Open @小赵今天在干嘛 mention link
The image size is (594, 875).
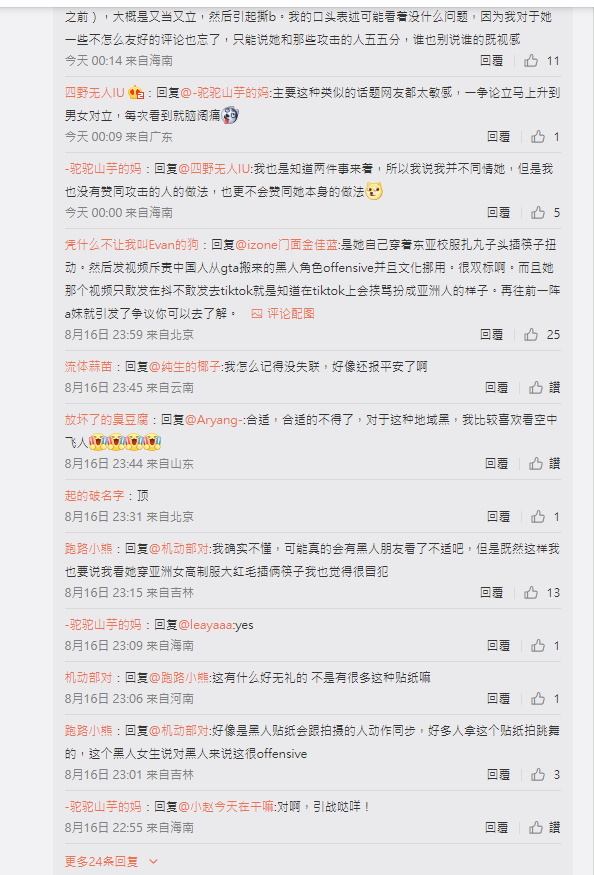pos(226,806)
